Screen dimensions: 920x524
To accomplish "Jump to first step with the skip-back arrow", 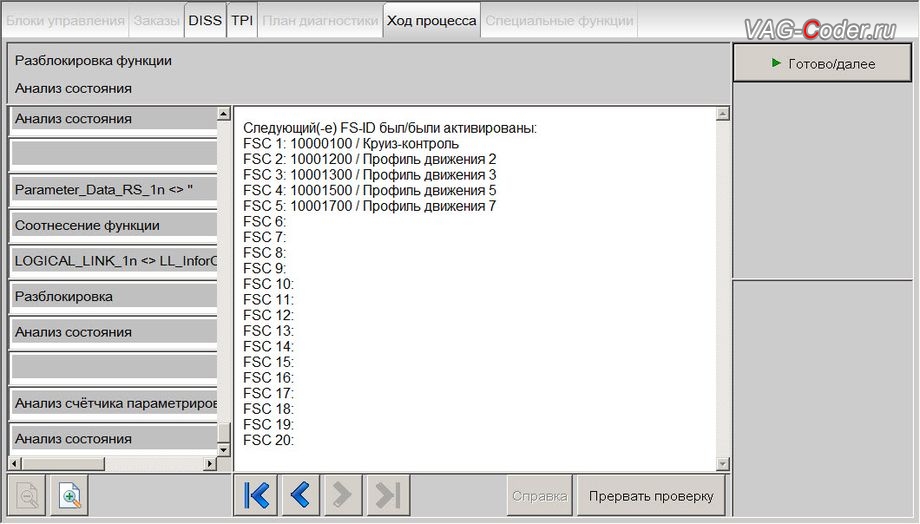I will [x=256, y=495].
